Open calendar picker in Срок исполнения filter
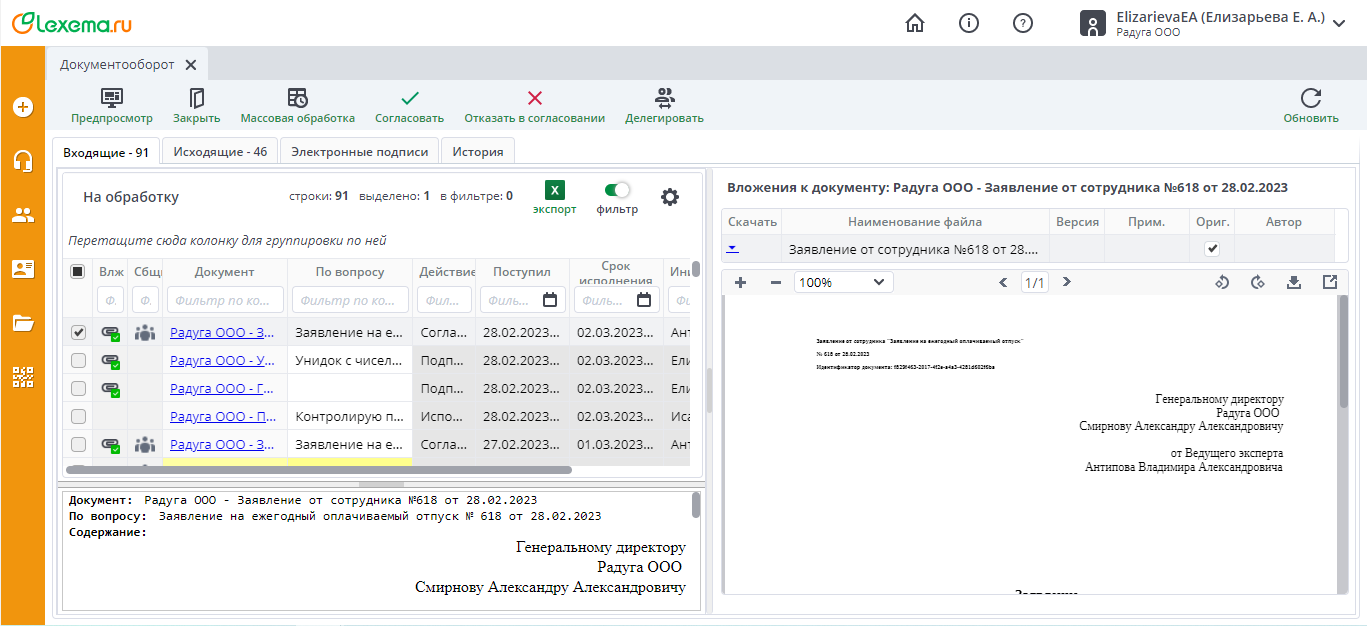The height and width of the screenshot is (626, 1367). point(644,300)
